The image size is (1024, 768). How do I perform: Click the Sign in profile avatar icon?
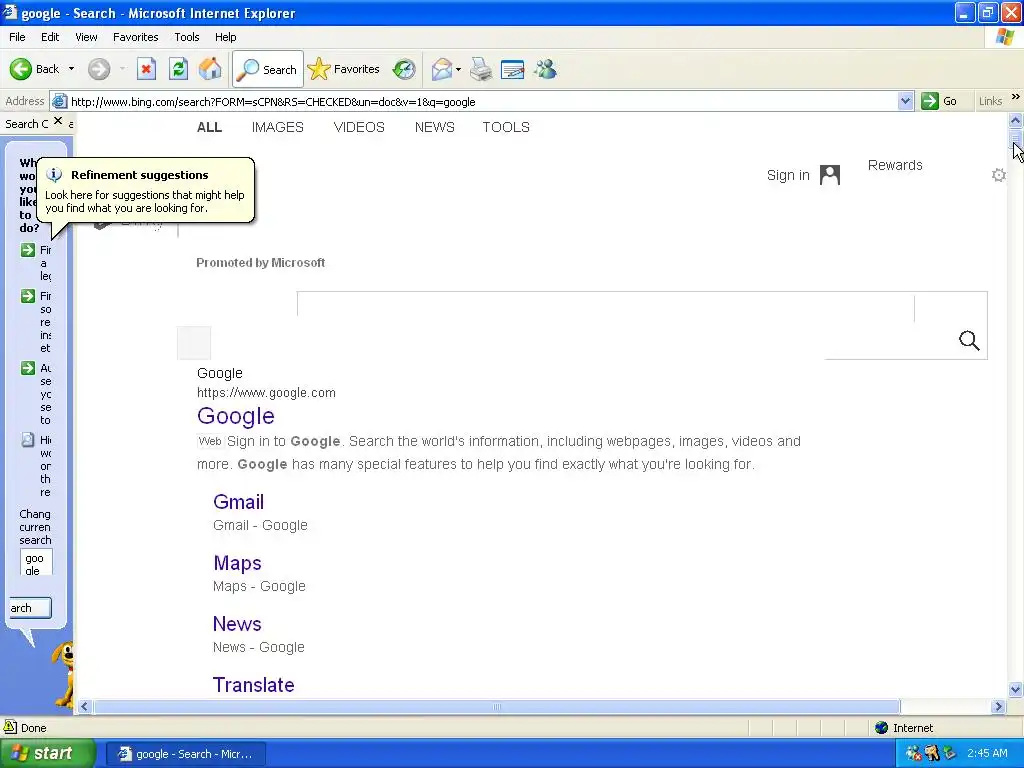tap(830, 175)
